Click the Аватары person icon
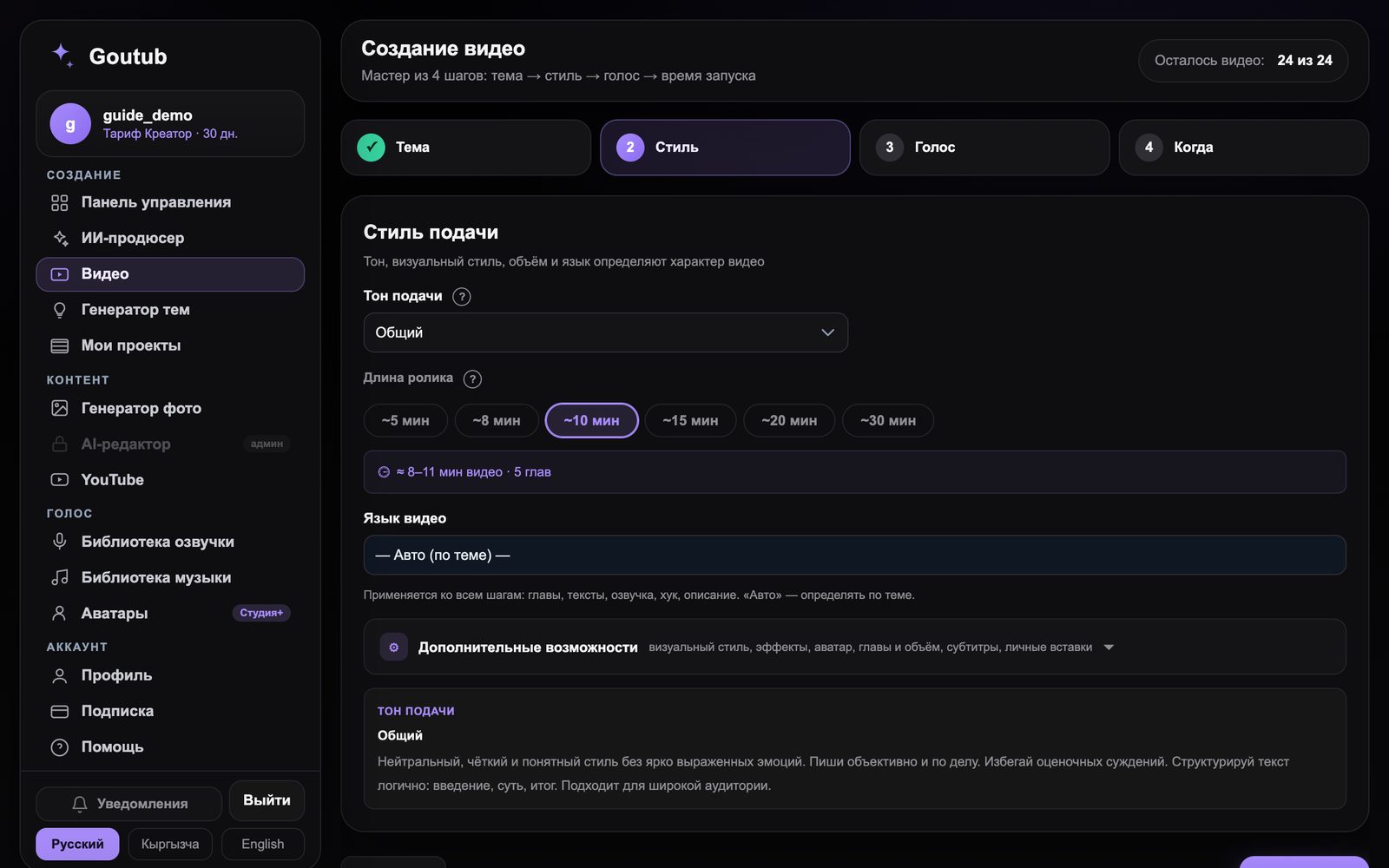1389x868 pixels. click(x=59, y=613)
